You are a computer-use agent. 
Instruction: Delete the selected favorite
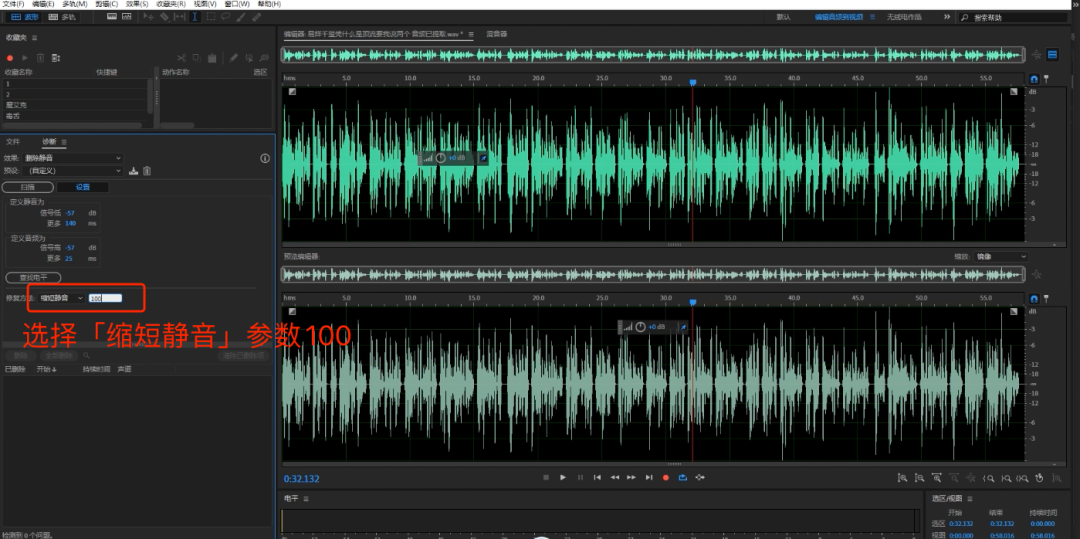click(x=41, y=59)
